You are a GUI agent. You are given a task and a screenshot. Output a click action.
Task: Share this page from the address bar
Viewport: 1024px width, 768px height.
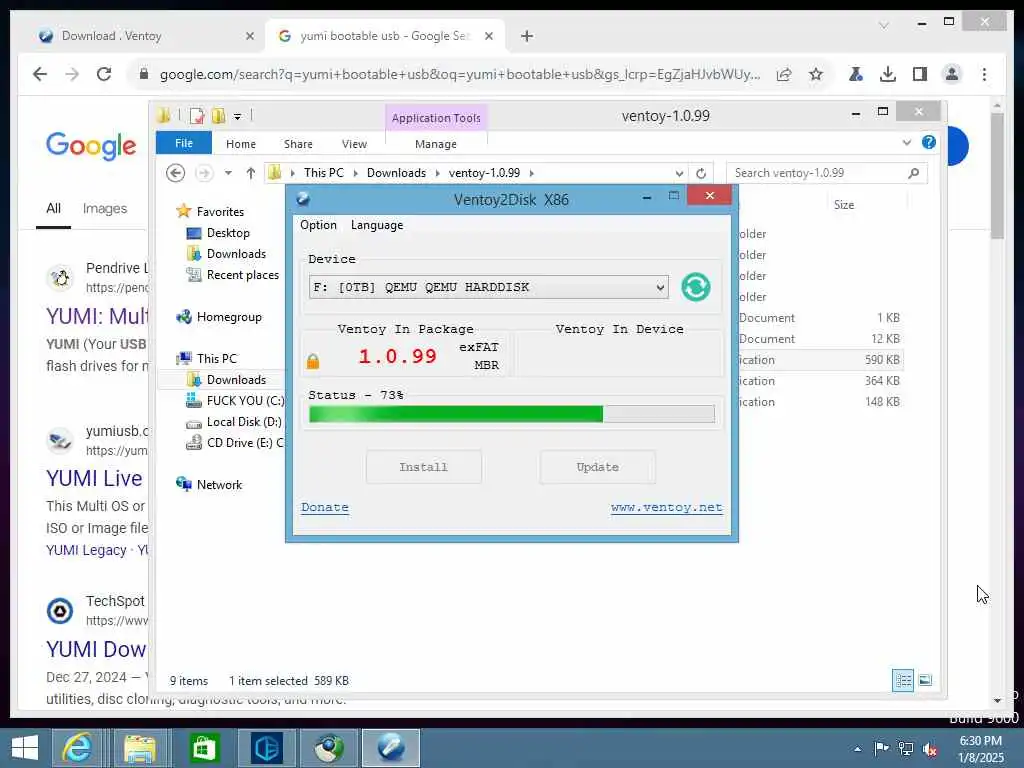(x=784, y=74)
